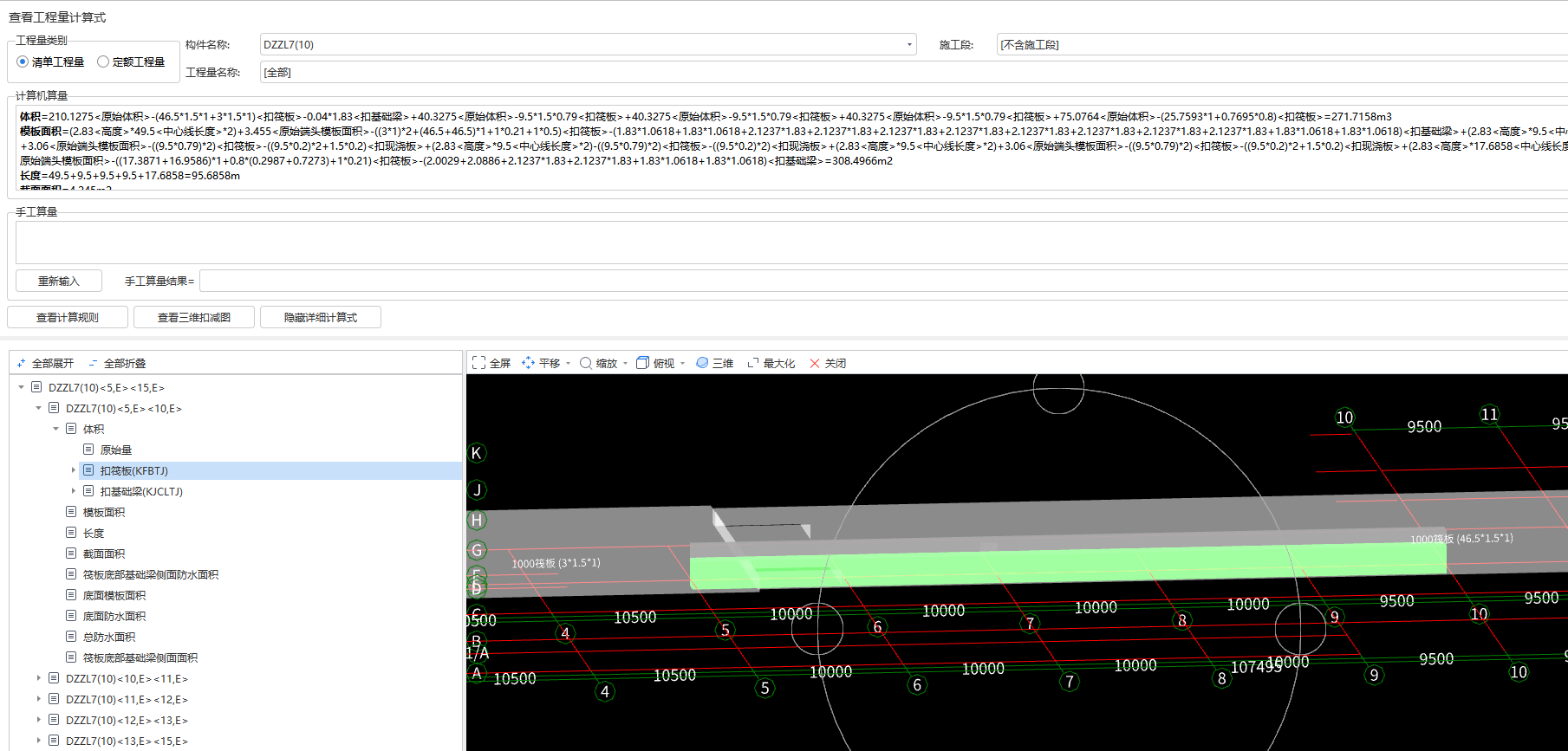Image resolution: width=1568 pixels, height=751 pixels.
Task: Click the 工程量名称 [全部] field
Action: 914,72
